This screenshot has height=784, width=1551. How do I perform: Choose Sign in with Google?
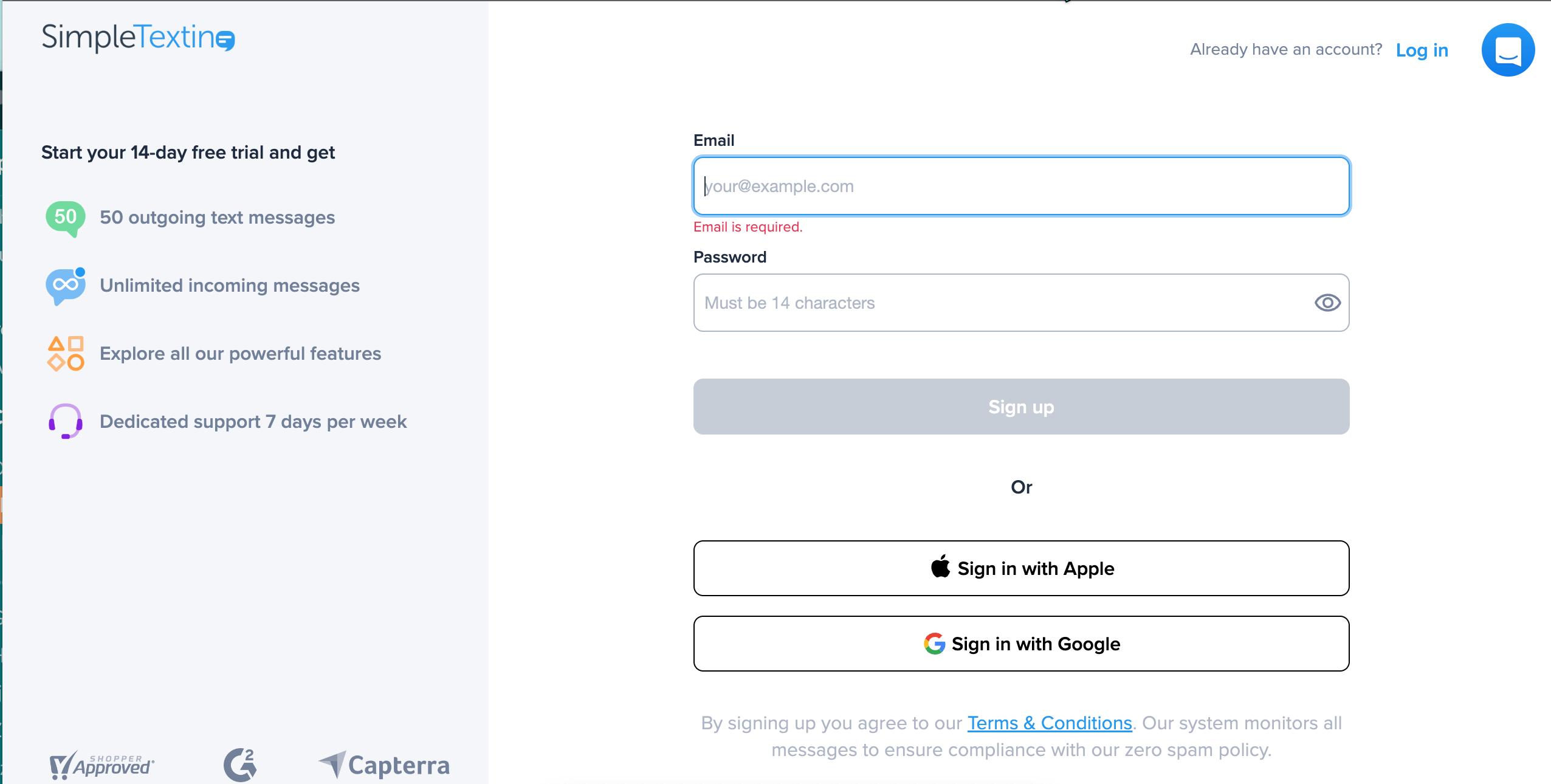tap(1021, 644)
